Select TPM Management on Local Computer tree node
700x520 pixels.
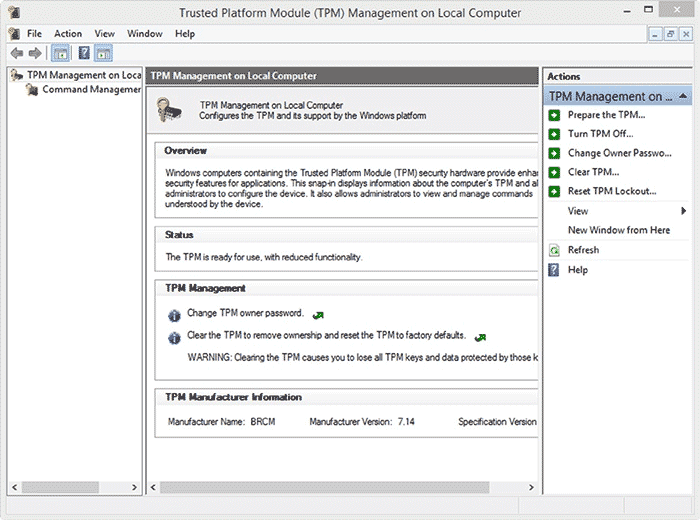click(83, 75)
